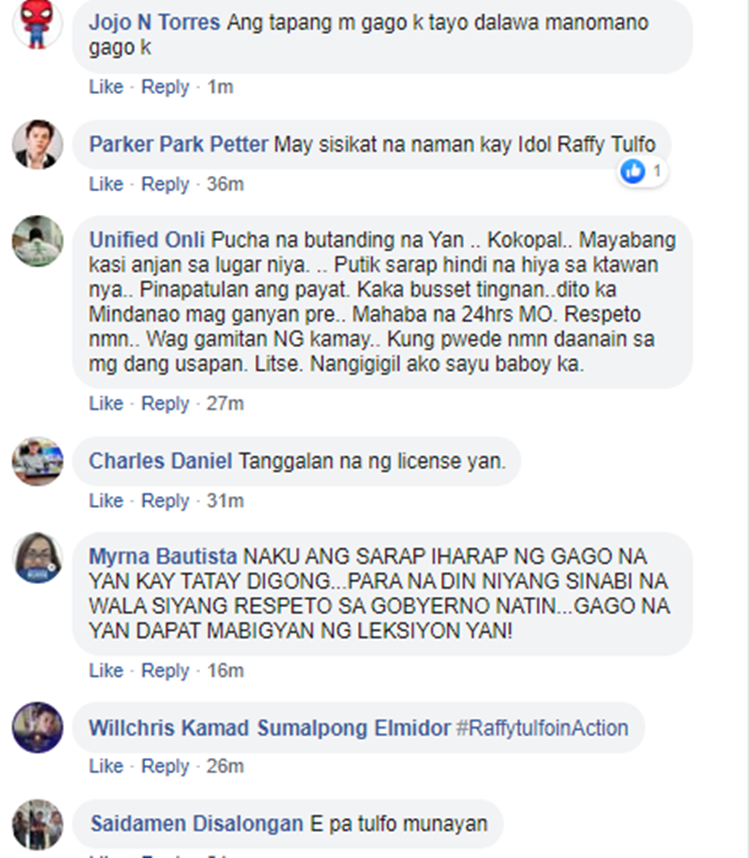Like Jojo N Torres' comment

click(106, 86)
